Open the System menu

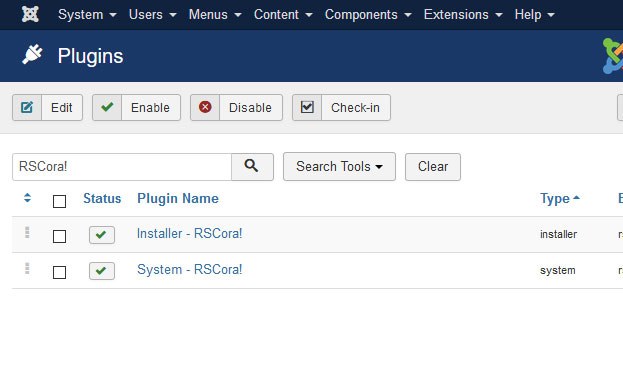click(x=87, y=15)
